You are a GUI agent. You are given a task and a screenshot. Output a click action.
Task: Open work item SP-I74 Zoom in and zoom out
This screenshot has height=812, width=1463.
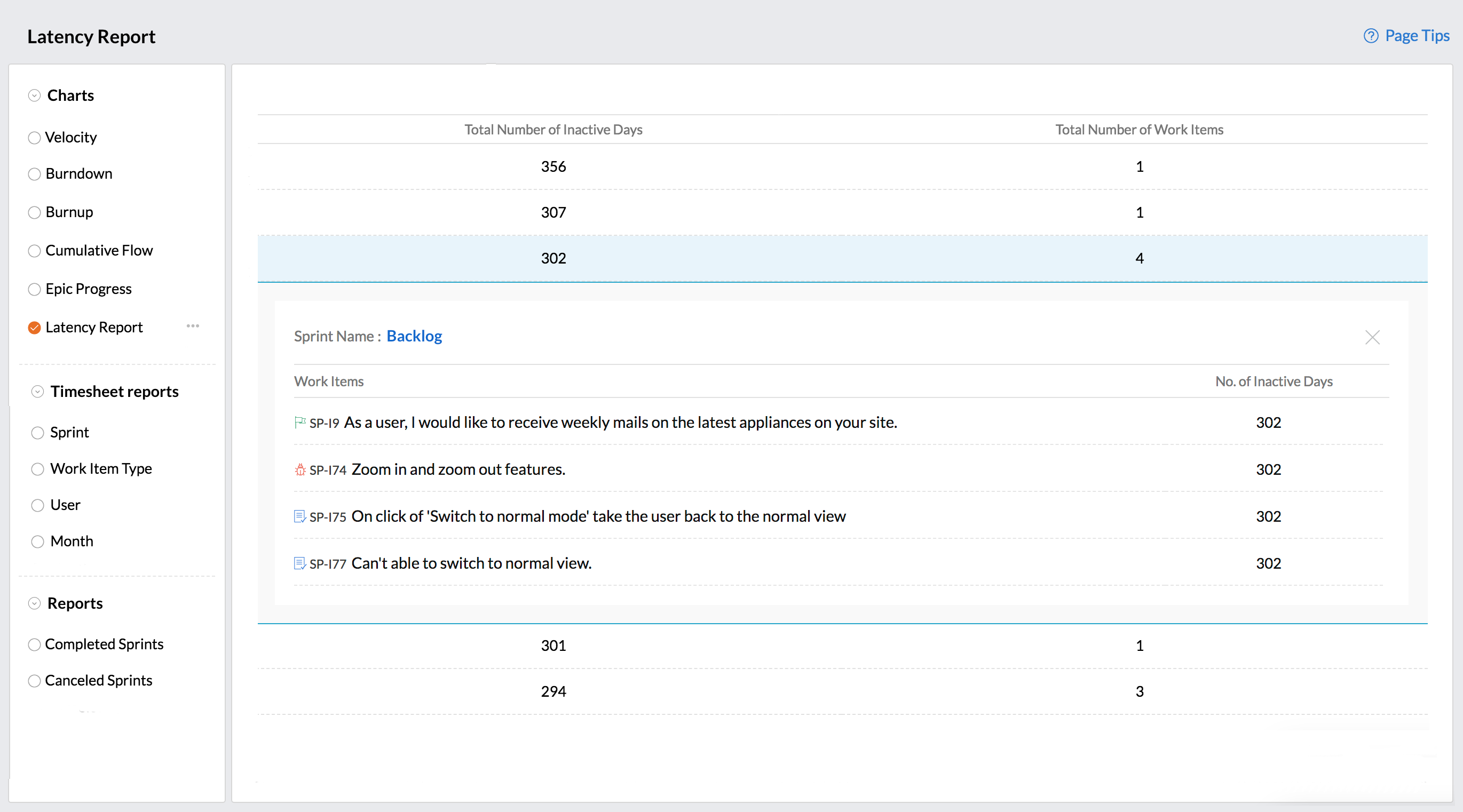(x=458, y=469)
